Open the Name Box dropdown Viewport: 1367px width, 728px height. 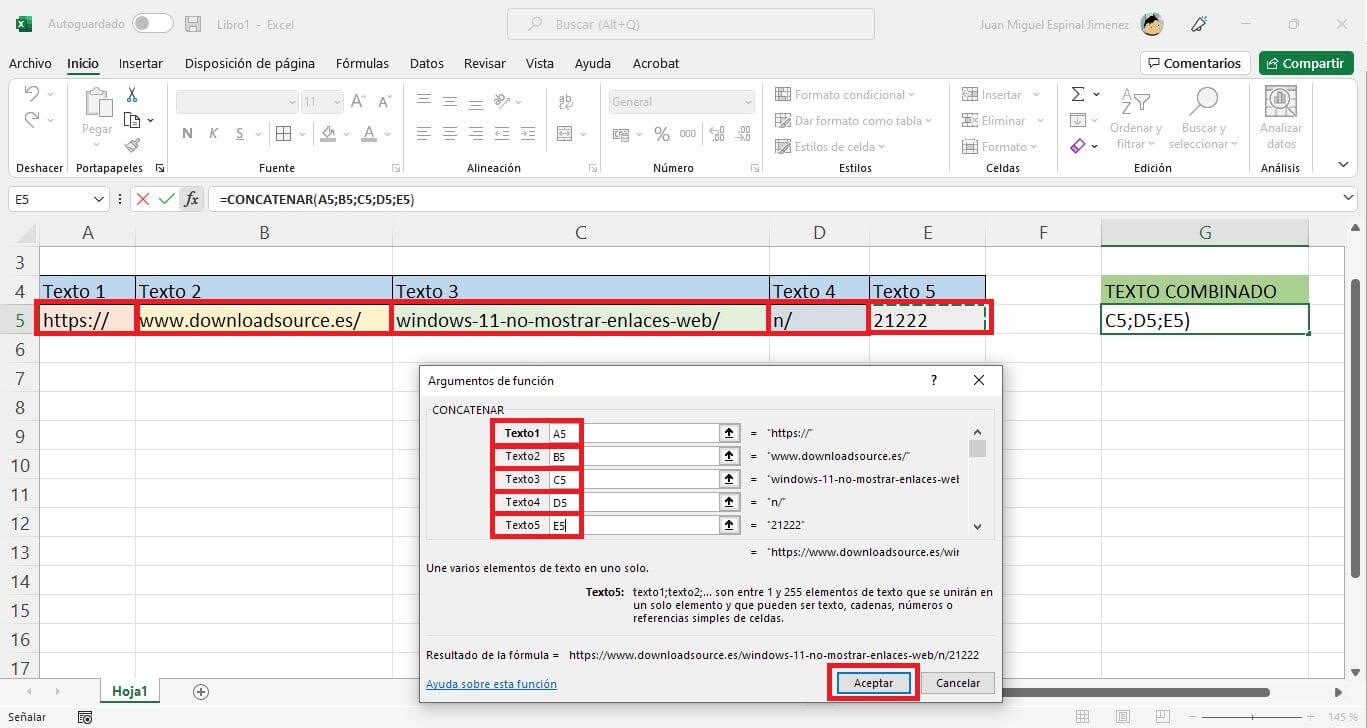(x=98, y=199)
